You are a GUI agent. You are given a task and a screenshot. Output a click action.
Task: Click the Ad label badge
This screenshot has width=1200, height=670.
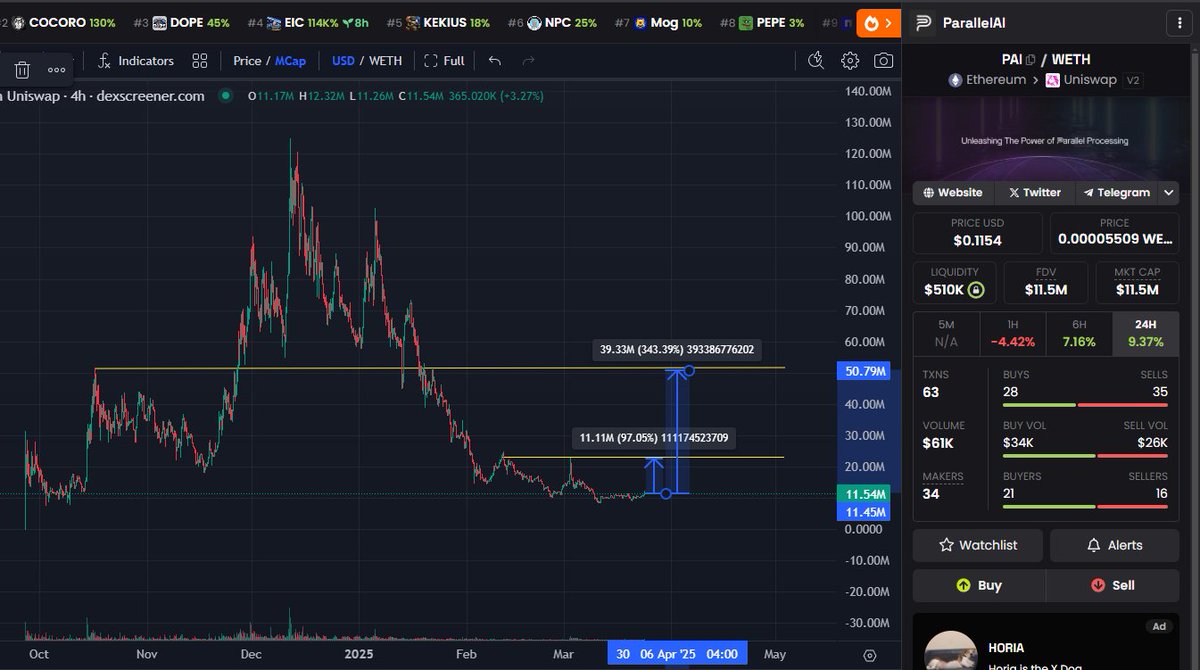point(1159,627)
